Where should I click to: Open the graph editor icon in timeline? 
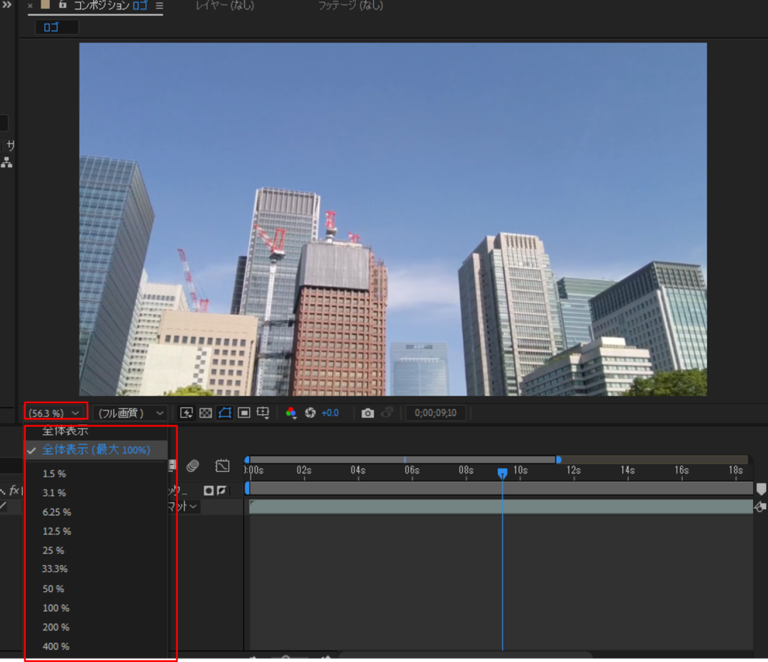tap(222, 466)
